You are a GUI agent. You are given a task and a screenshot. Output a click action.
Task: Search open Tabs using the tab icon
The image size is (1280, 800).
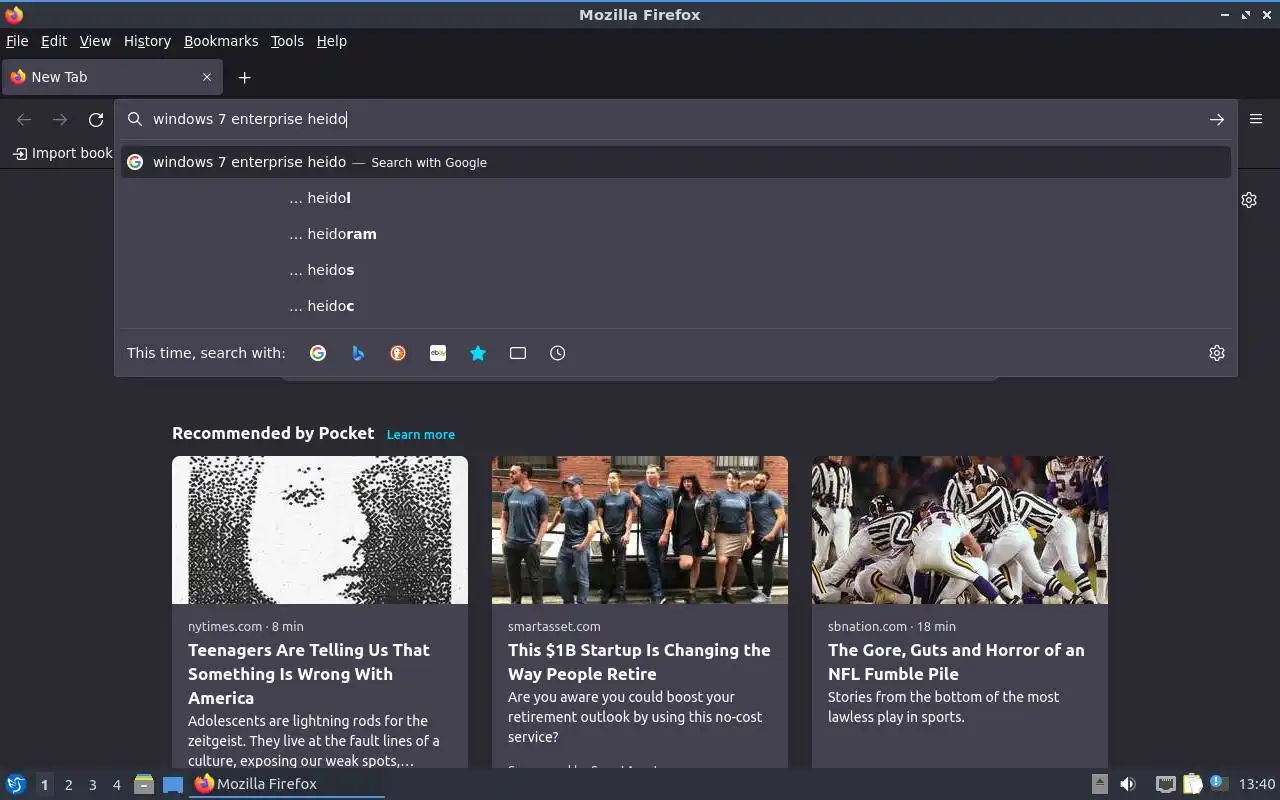pos(518,353)
